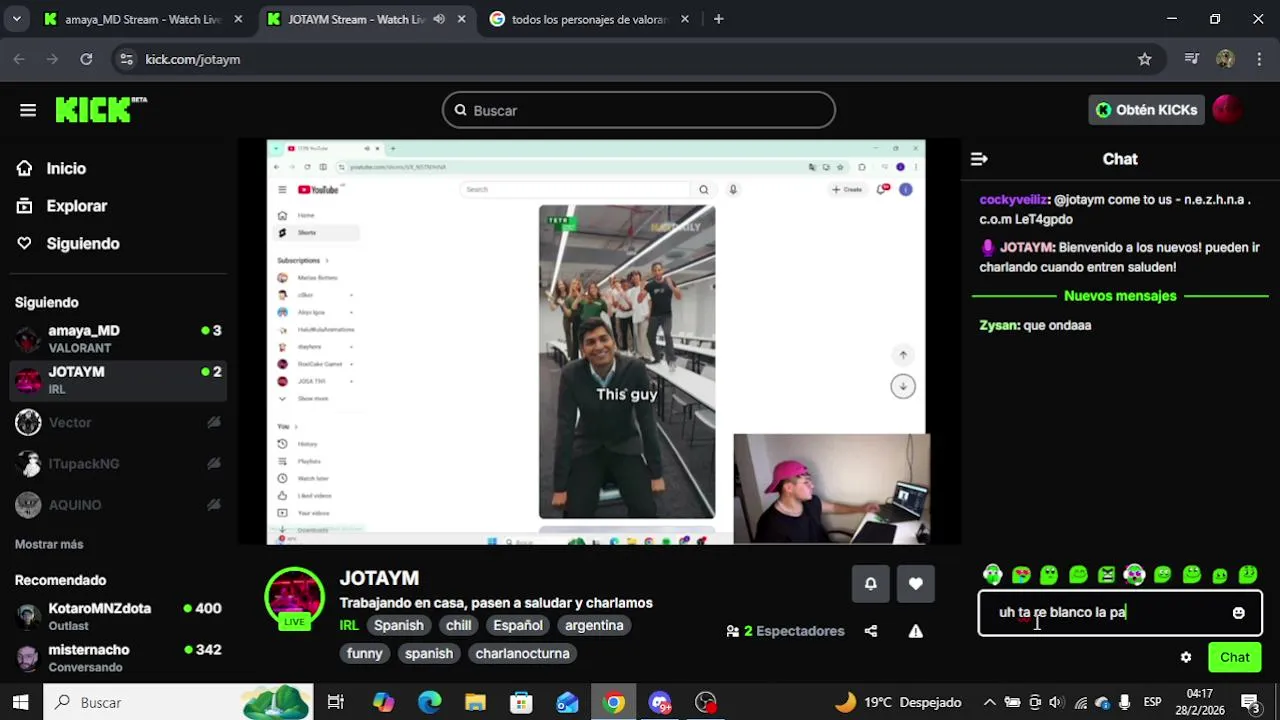The width and height of the screenshot is (1280, 720).
Task: Show hidden system tray icons
Action: tap(989, 702)
